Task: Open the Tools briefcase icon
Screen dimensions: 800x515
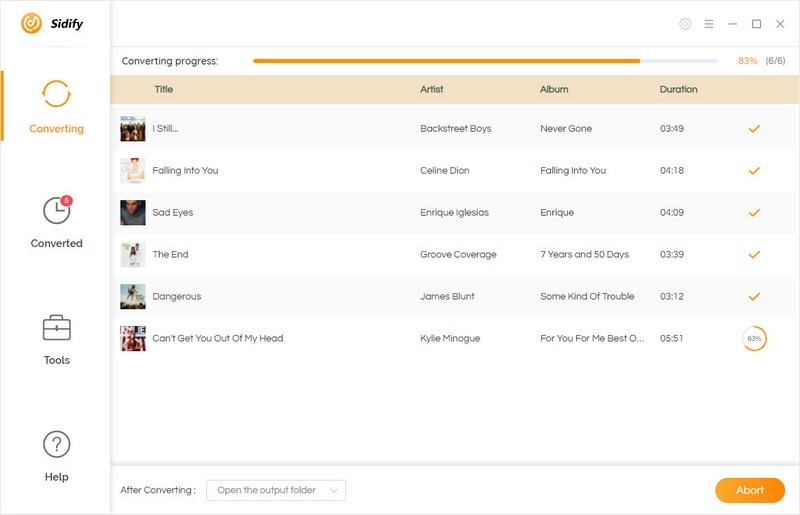Action: tap(56, 327)
